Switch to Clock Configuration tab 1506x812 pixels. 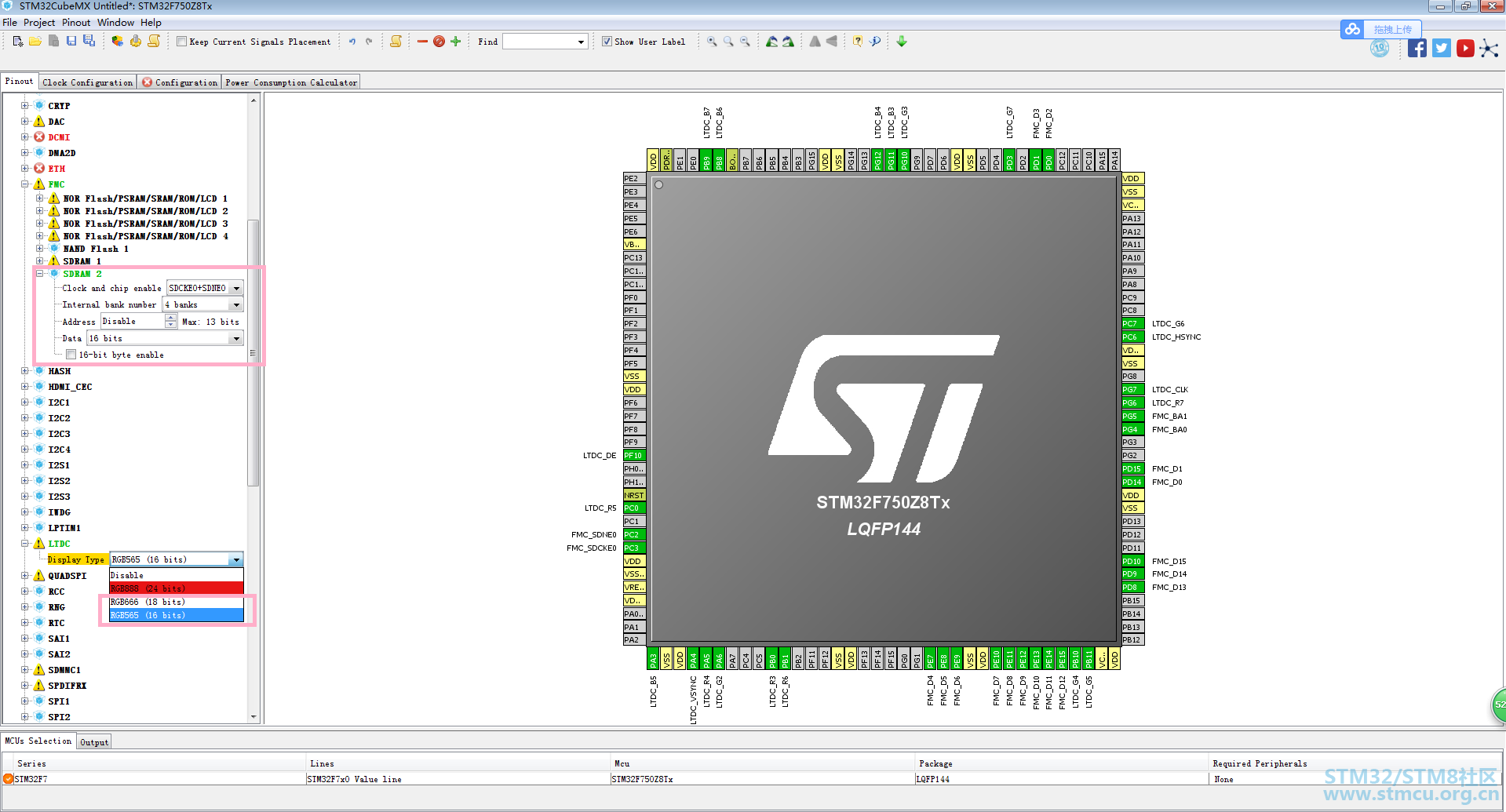(x=88, y=82)
